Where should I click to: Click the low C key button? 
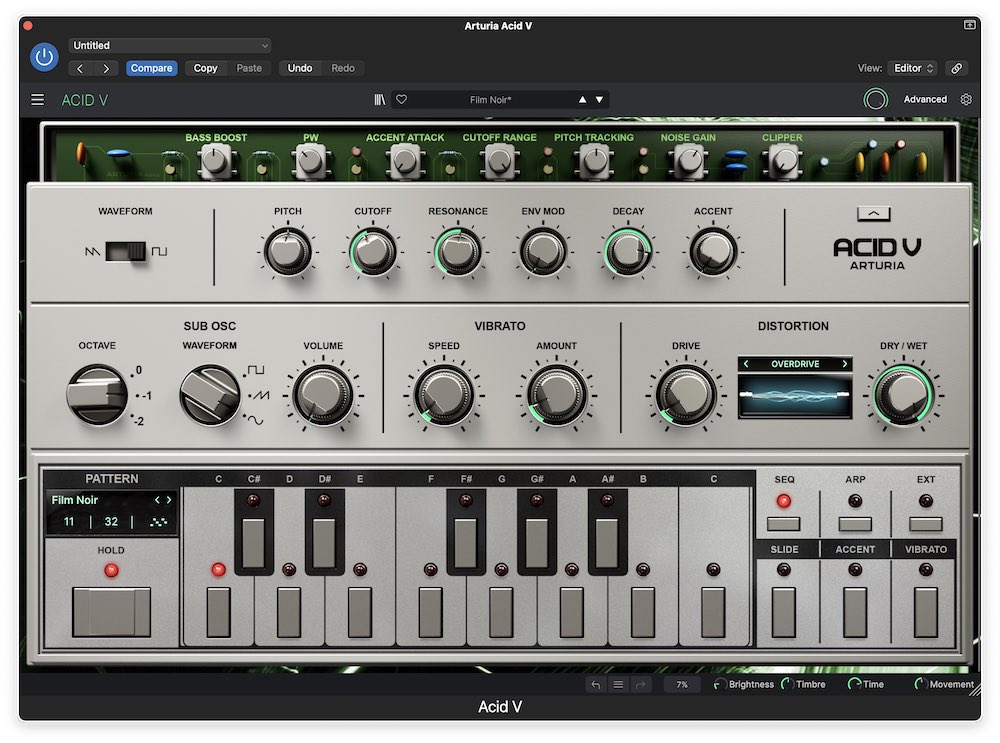pos(218,613)
